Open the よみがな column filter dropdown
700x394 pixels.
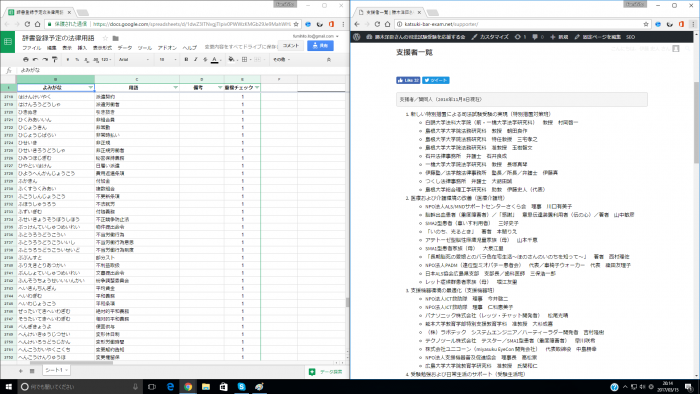point(91,87)
